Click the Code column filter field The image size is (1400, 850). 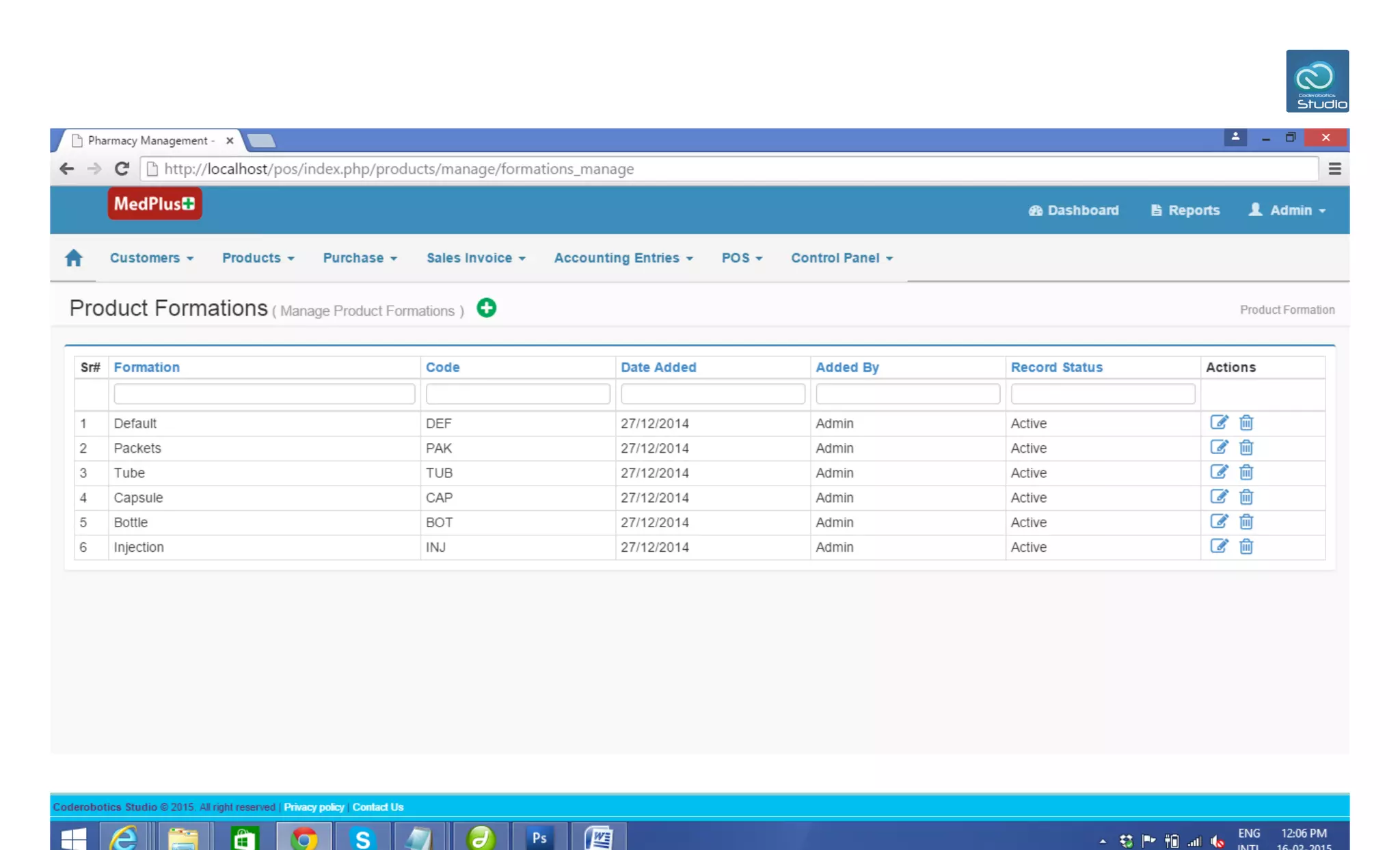click(x=517, y=394)
